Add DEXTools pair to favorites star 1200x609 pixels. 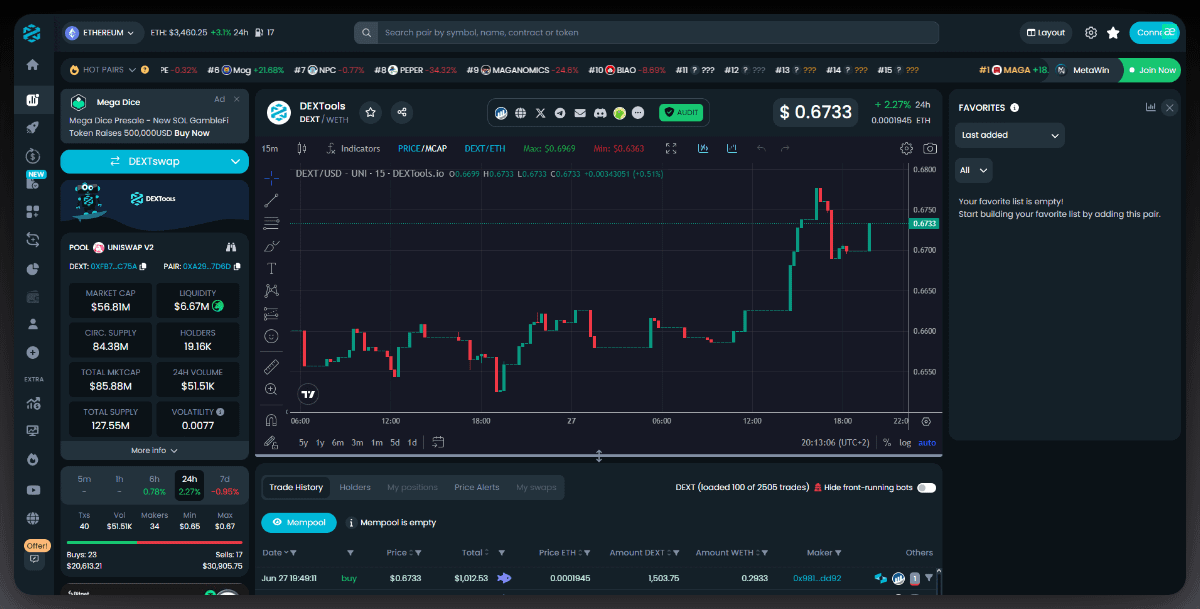(x=370, y=112)
